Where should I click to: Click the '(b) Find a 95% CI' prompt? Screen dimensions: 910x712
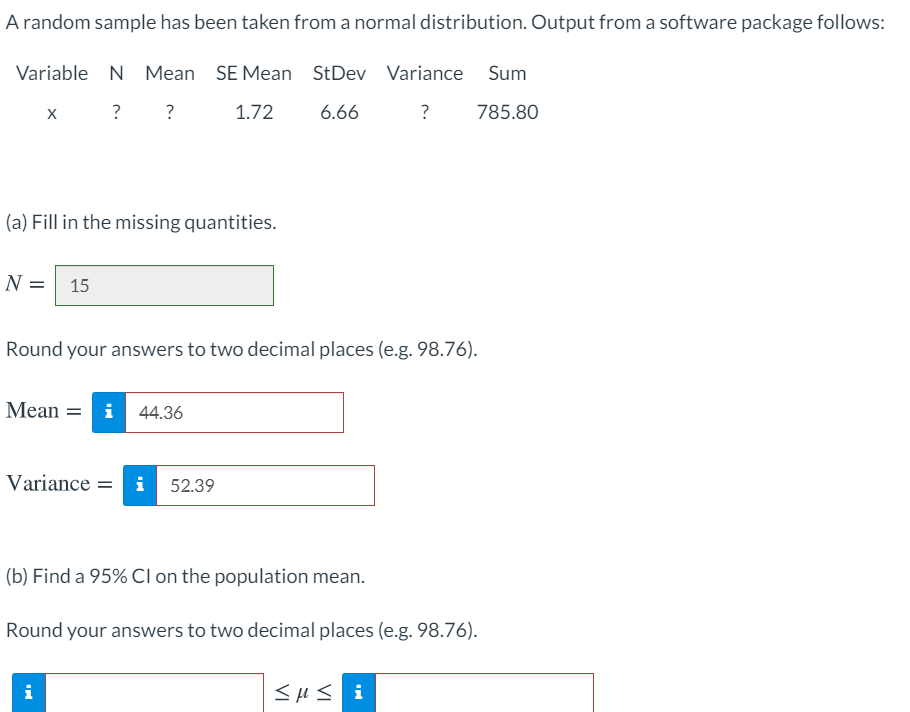(x=185, y=576)
